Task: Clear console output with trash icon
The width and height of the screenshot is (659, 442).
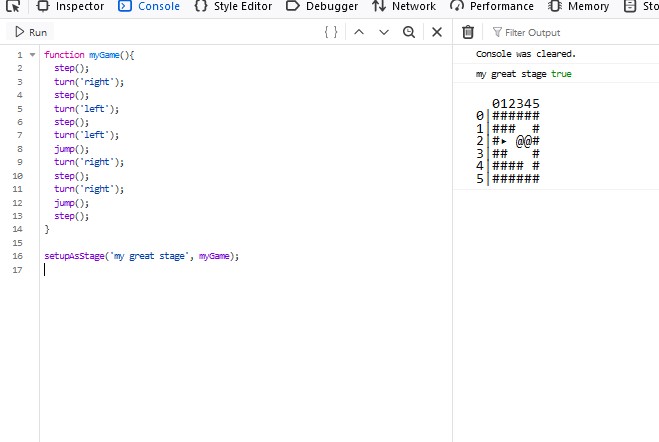Action: coord(467,32)
